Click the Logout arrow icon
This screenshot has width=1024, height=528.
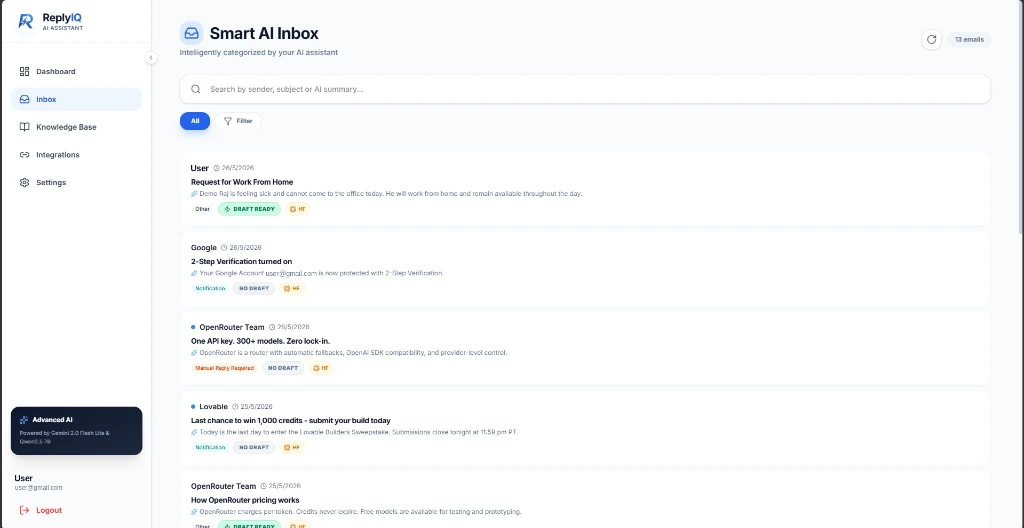click(24, 510)
